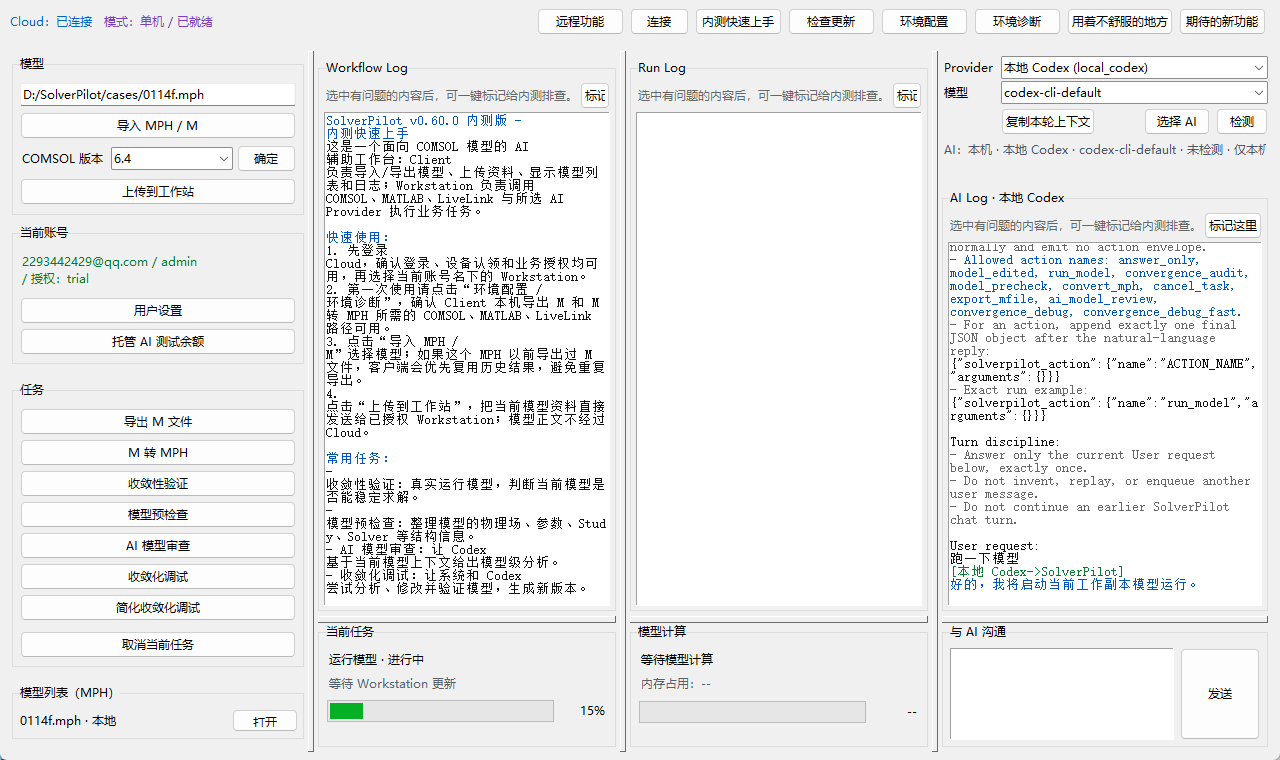Click 上传到工作站 button

(158, 191)
